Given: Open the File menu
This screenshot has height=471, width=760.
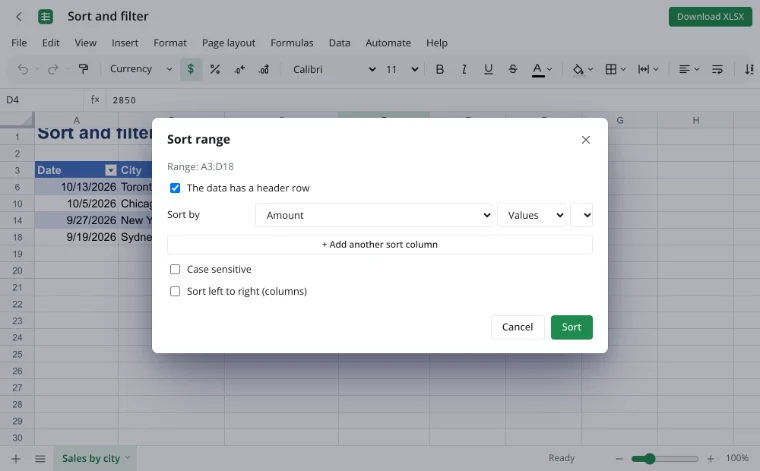Looking at the screenshot, I should 19,43.
